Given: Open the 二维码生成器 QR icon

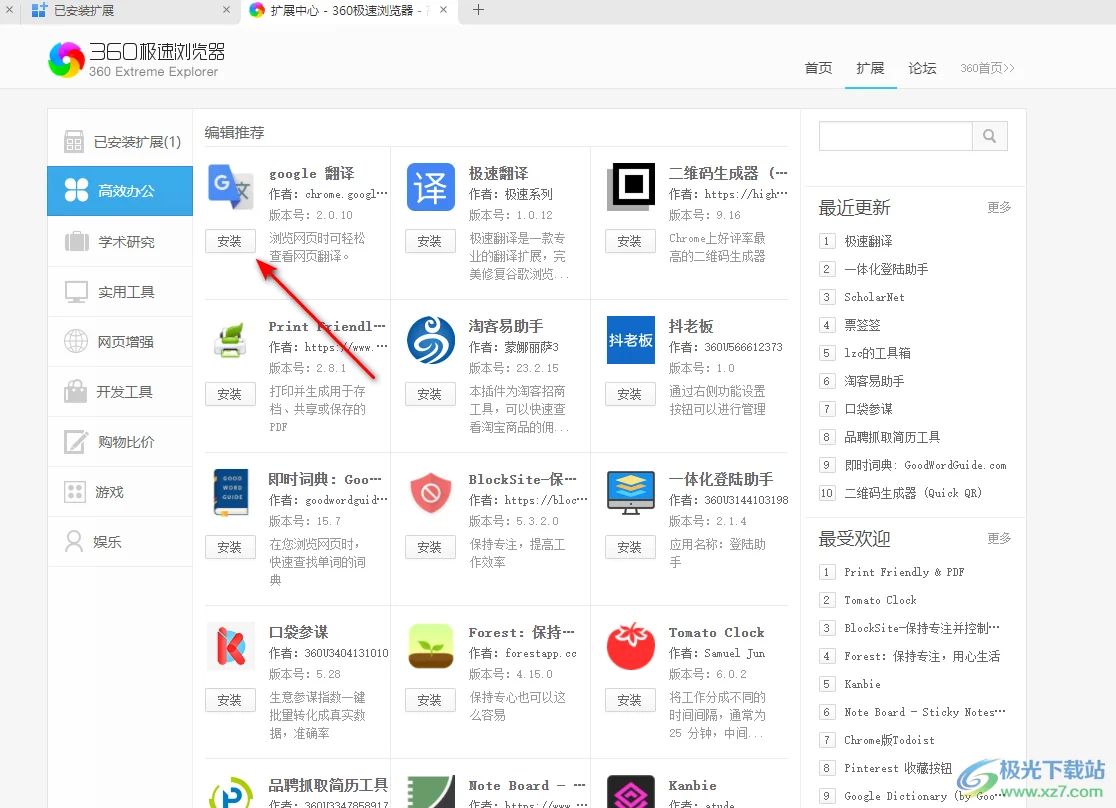Looking at the screenshot, I should tap(631, 187).
